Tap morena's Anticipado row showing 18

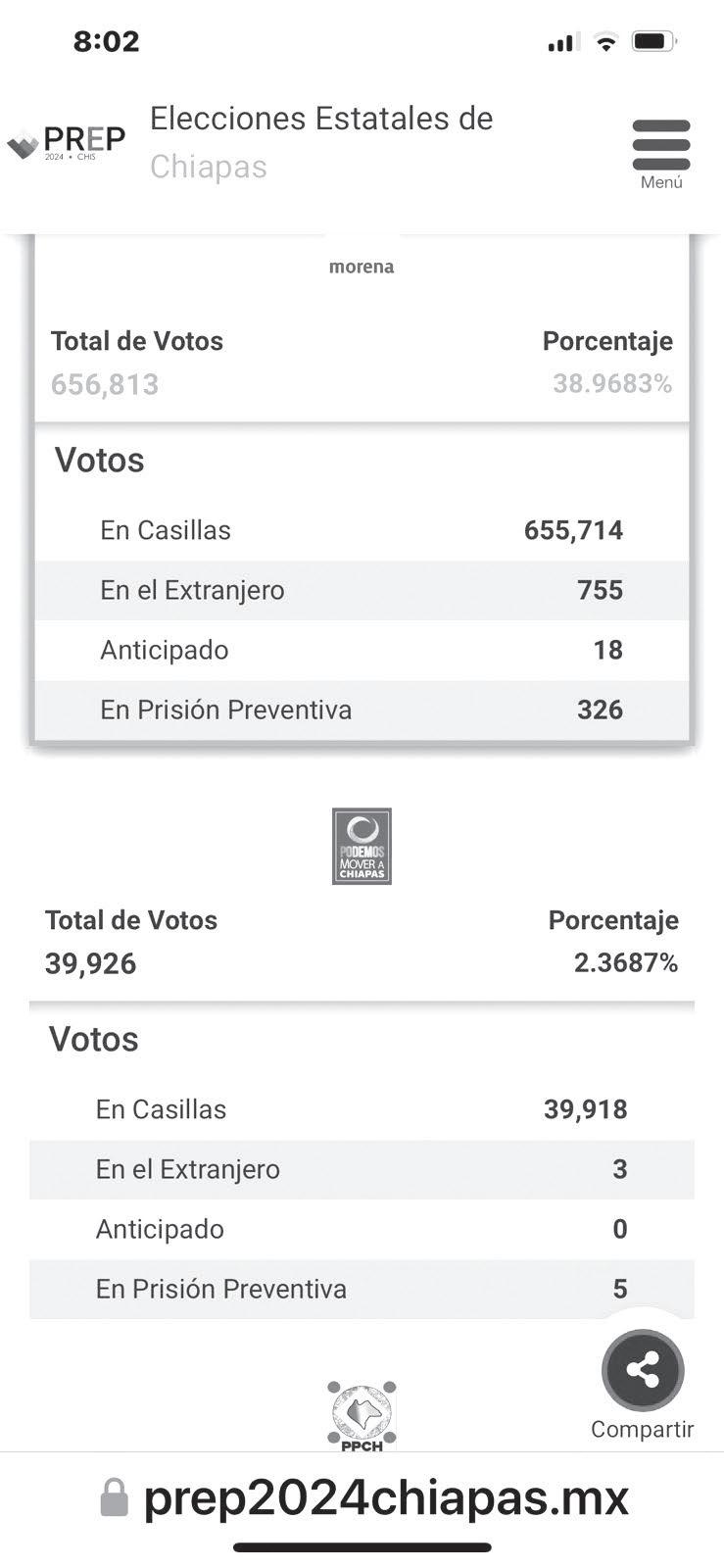pos(362,650)
